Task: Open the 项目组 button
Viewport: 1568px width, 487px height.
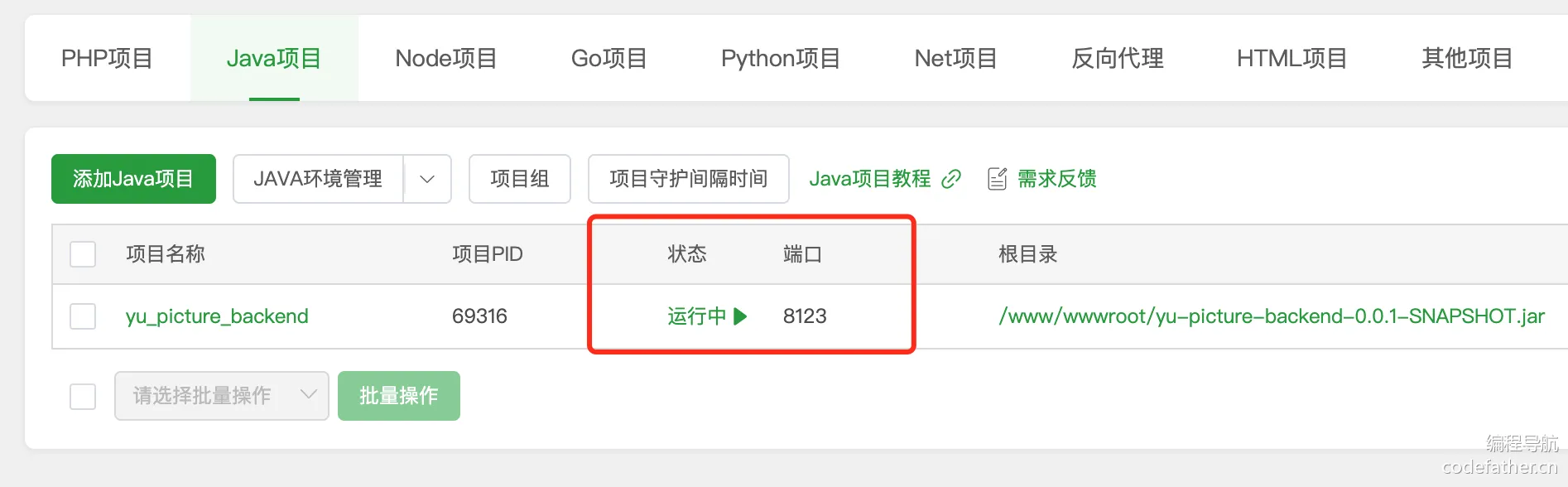Action: (519, 179)
